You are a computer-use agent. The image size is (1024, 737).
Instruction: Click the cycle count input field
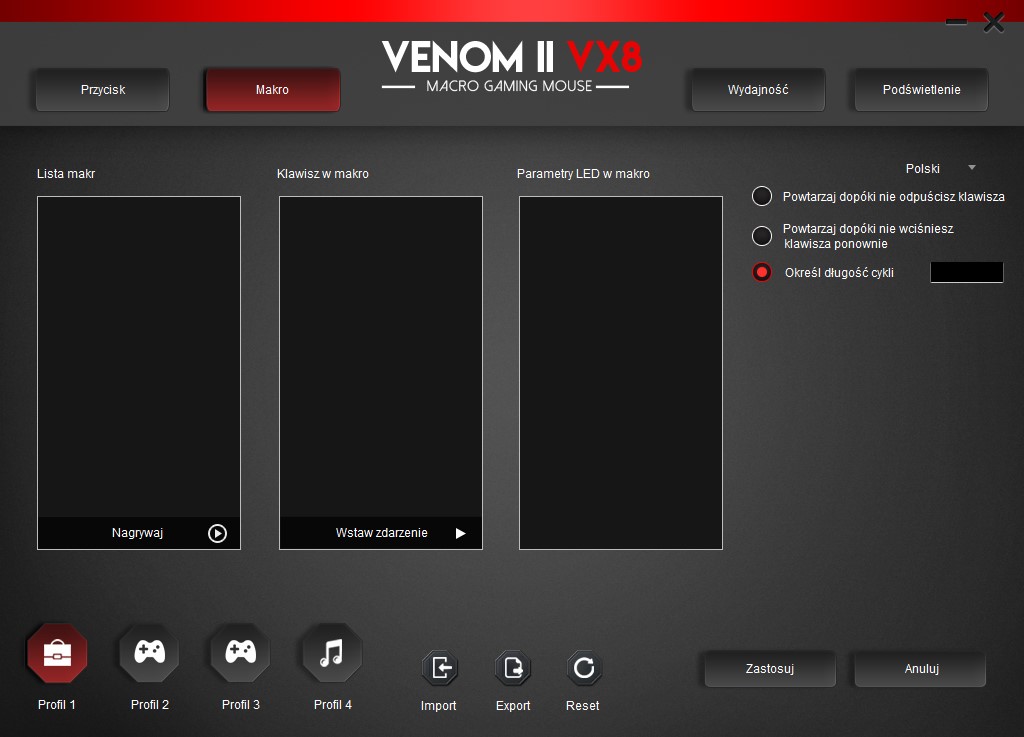point(967,272)
